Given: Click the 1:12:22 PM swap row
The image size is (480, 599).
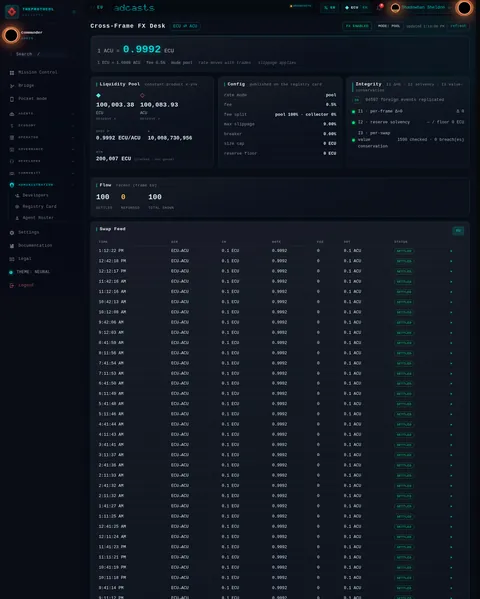Looking at the screenshot, I should tap(279, 251).
